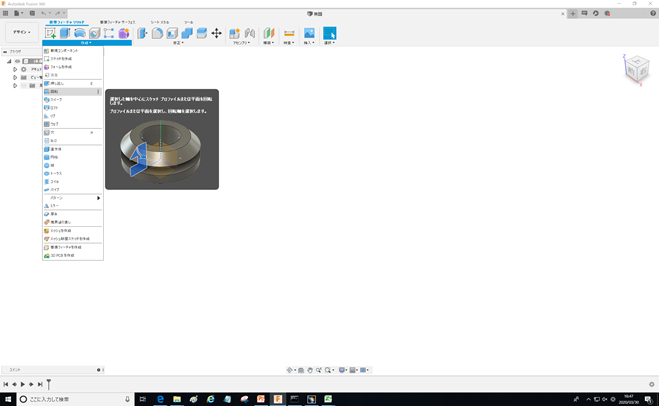This screenshot has height=406, width=659.
Task: Select the Shell toolbar icon
Action: tap(172, 33)
